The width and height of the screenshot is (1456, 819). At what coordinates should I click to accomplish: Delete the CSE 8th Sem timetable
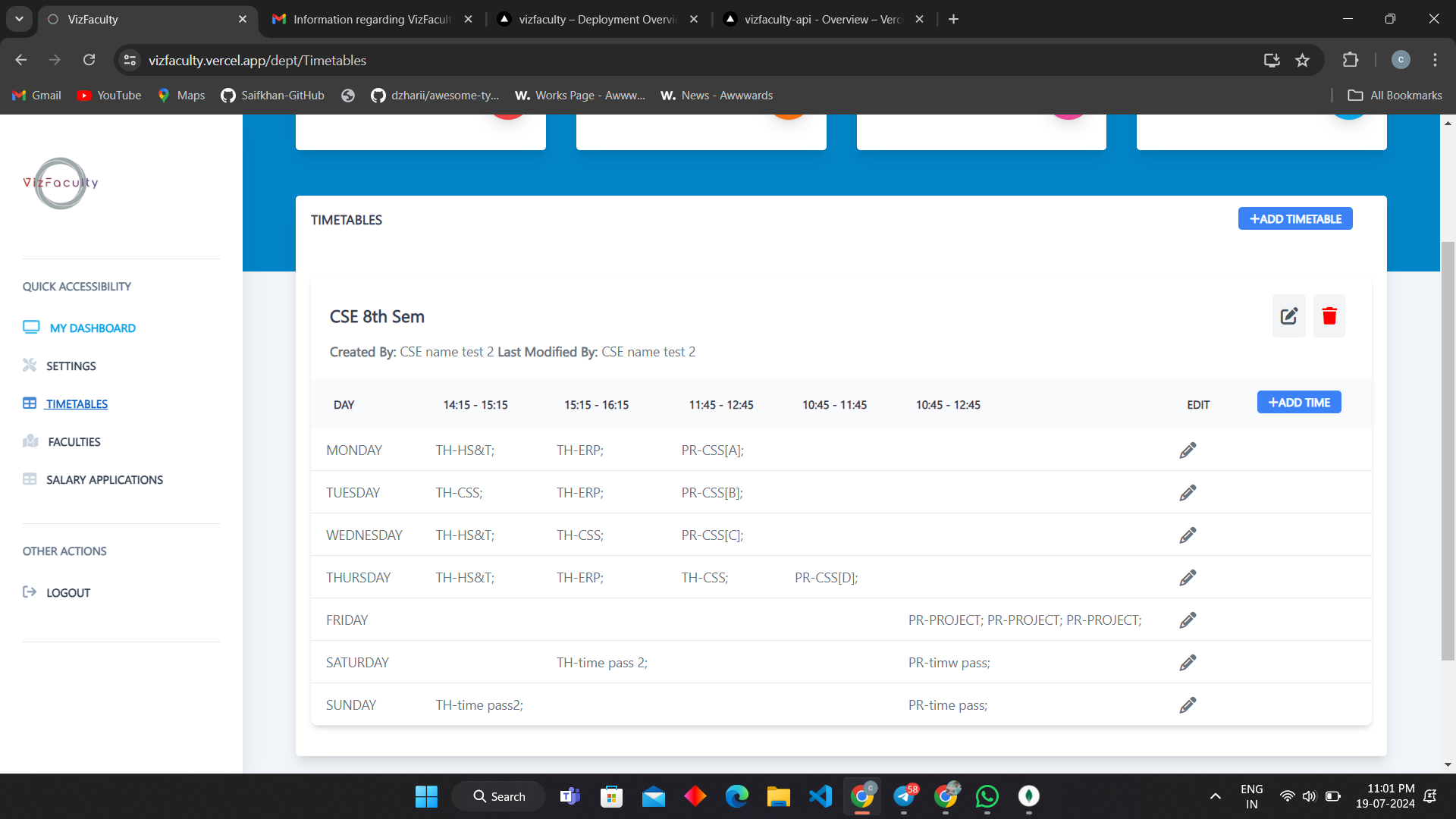(x=1329, y=316)
